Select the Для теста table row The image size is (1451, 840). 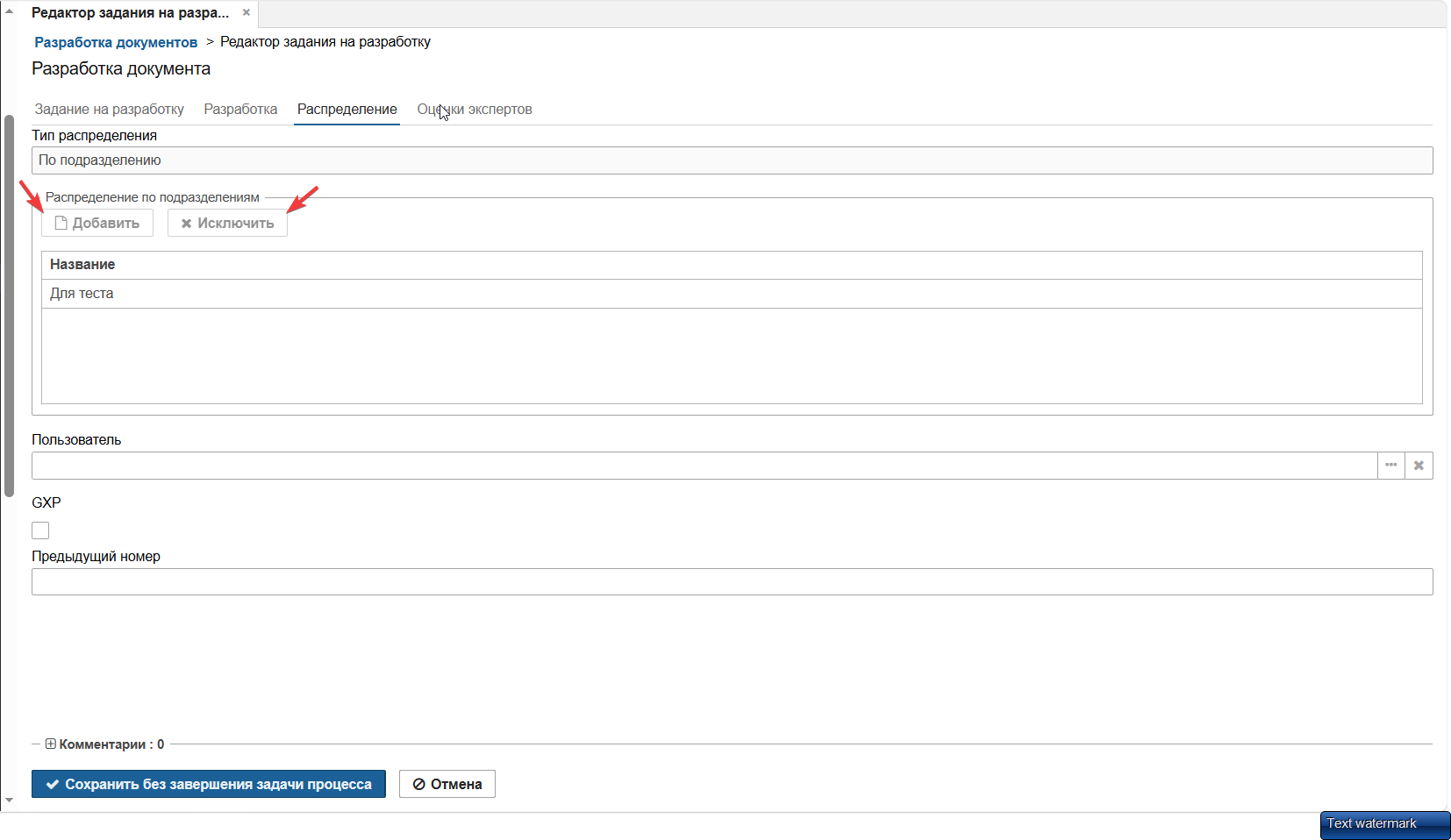tap(732, 294)
